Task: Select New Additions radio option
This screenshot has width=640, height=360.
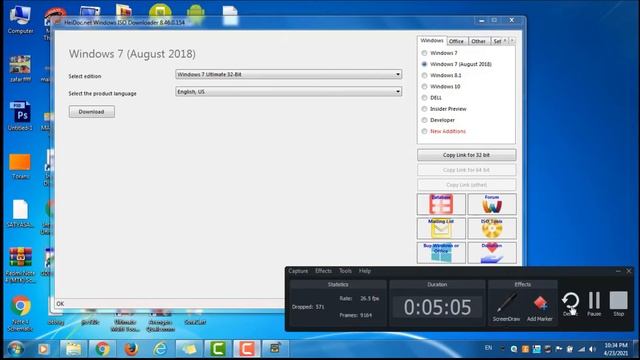Action: point(443,131)
